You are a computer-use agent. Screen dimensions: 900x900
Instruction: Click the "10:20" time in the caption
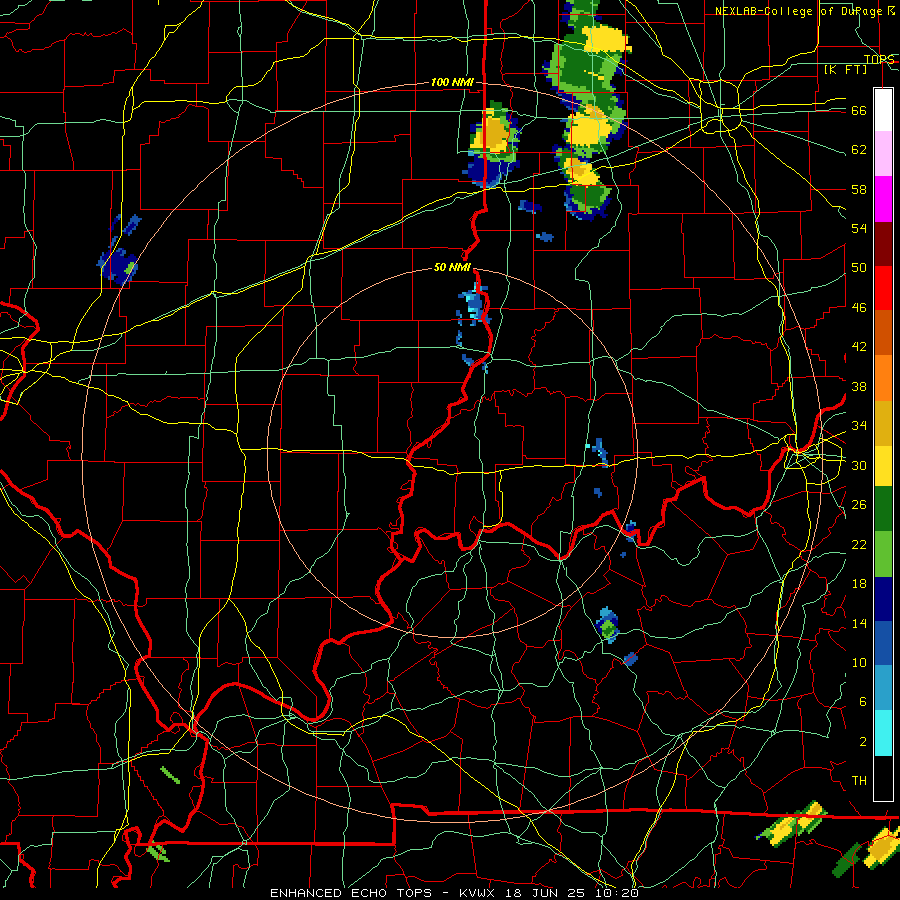(x=617, y=893)
